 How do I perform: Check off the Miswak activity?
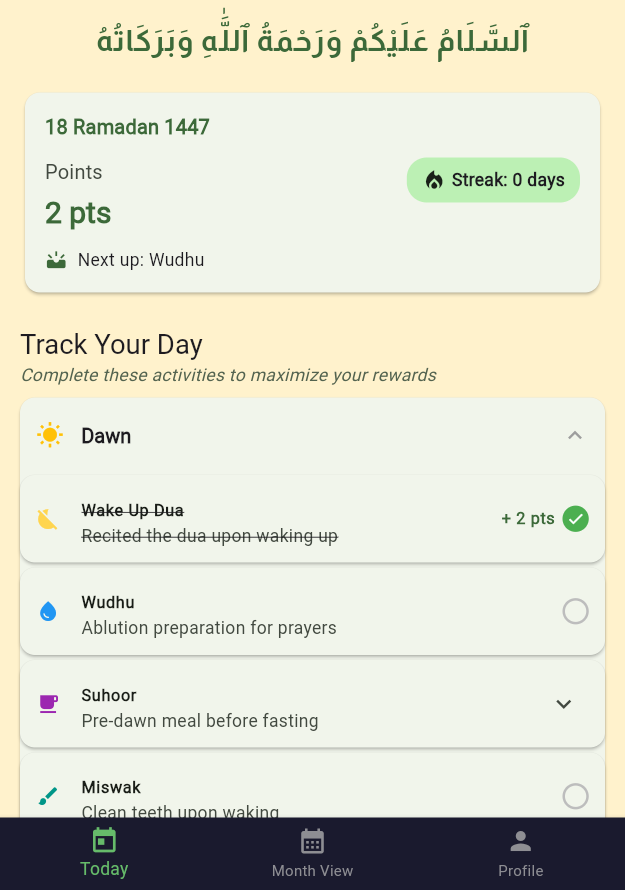(x=575, y=796)
